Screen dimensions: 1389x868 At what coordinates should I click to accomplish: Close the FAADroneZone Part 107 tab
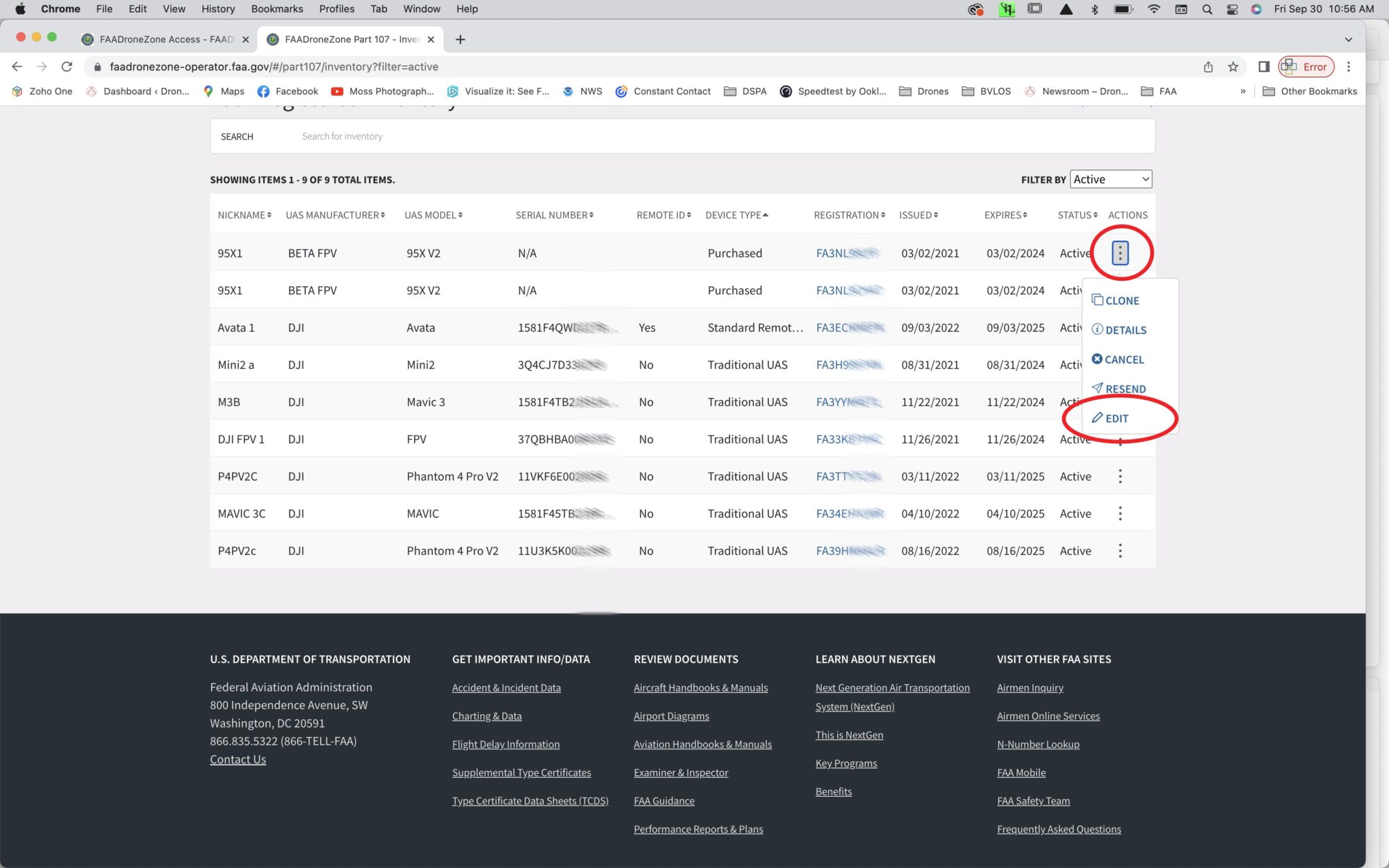(431, 39)
